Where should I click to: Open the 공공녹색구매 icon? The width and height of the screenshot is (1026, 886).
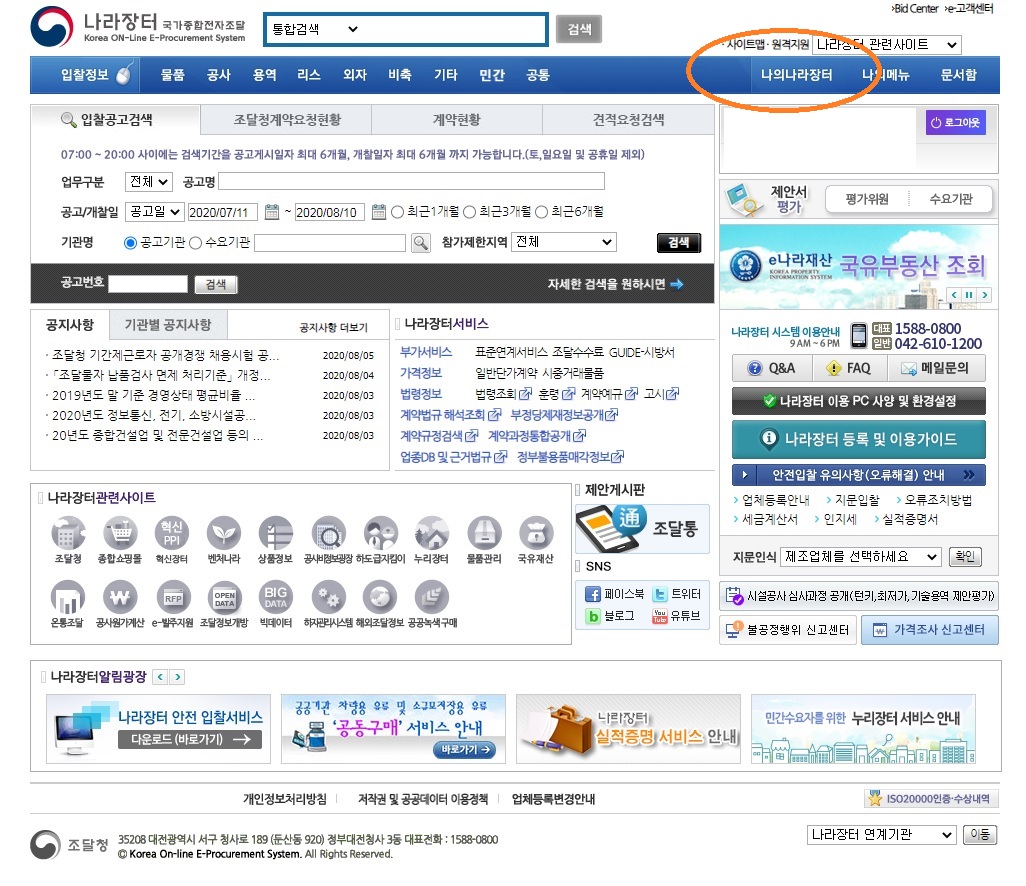432,597
